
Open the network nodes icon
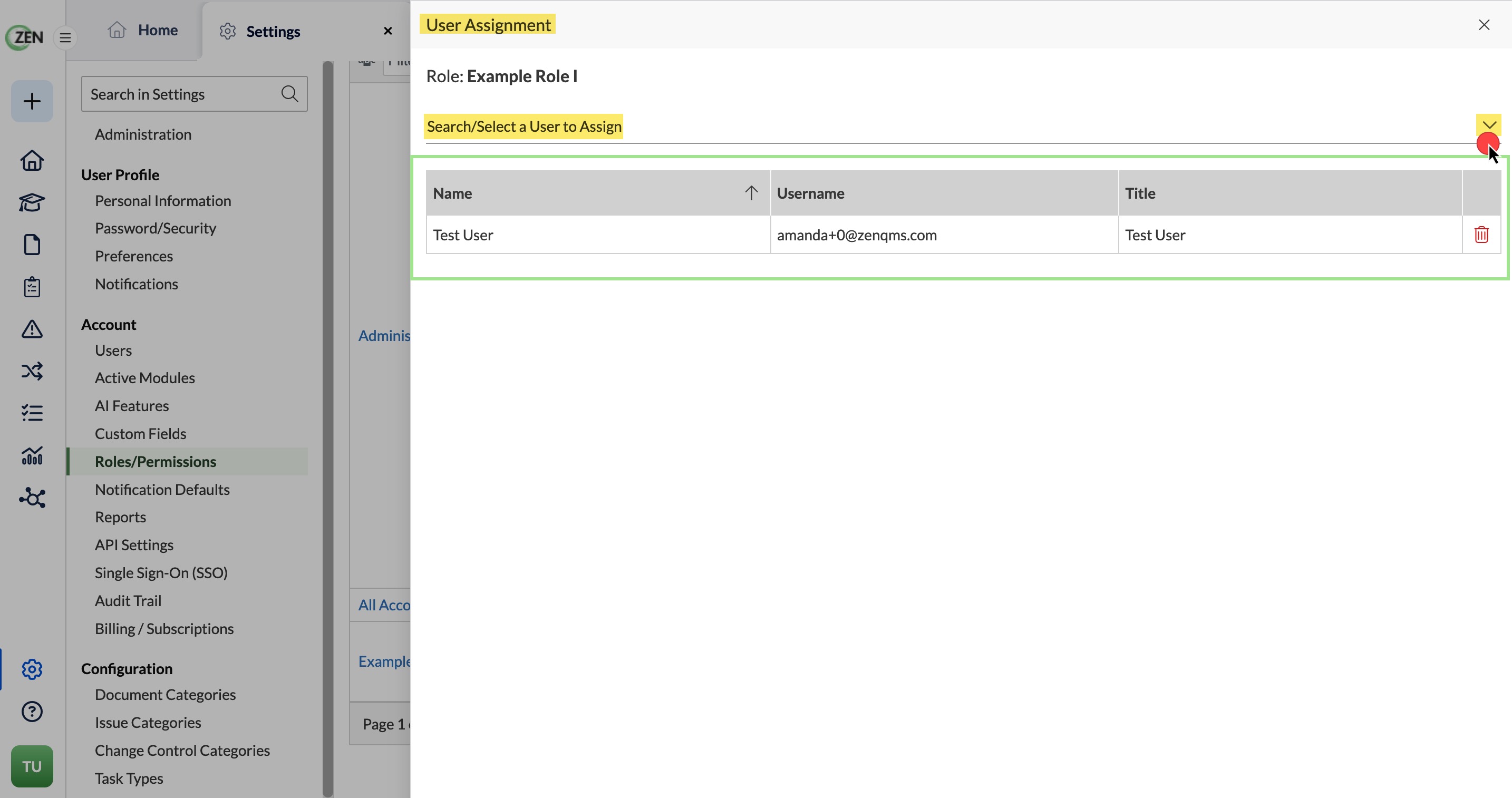tap(32, 498)
